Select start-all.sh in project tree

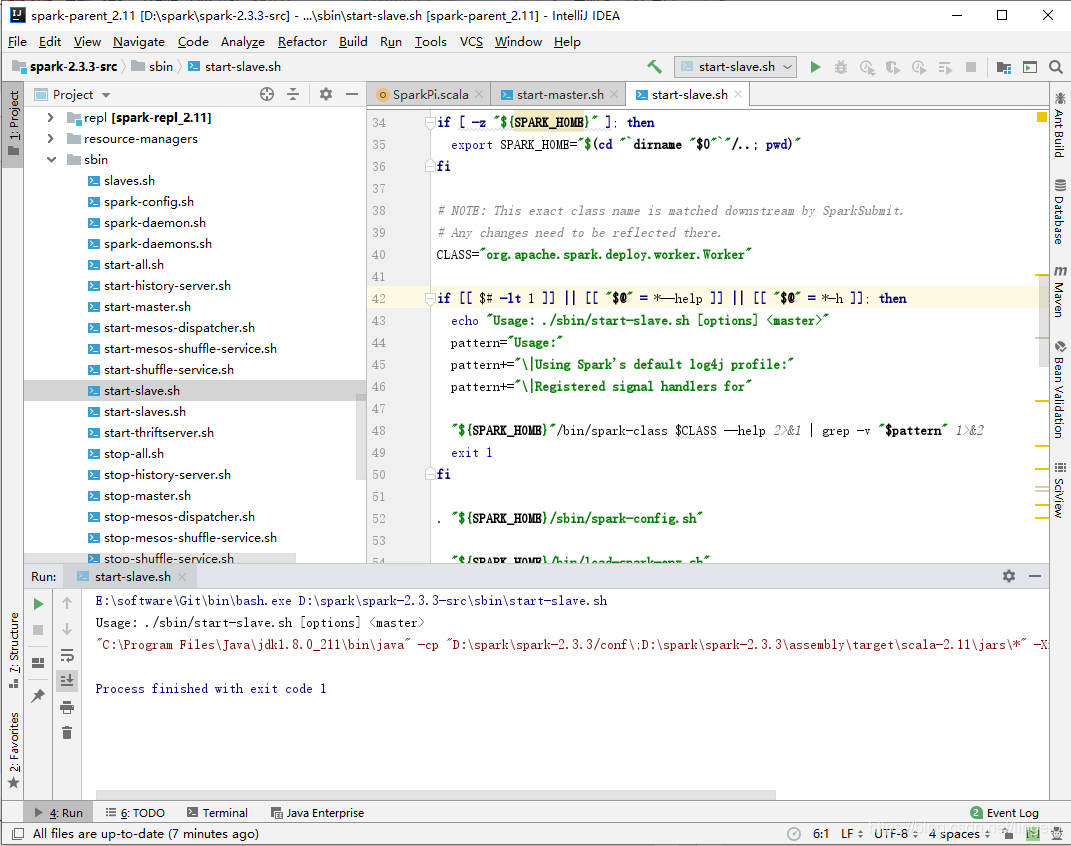(x=134, y=265)
